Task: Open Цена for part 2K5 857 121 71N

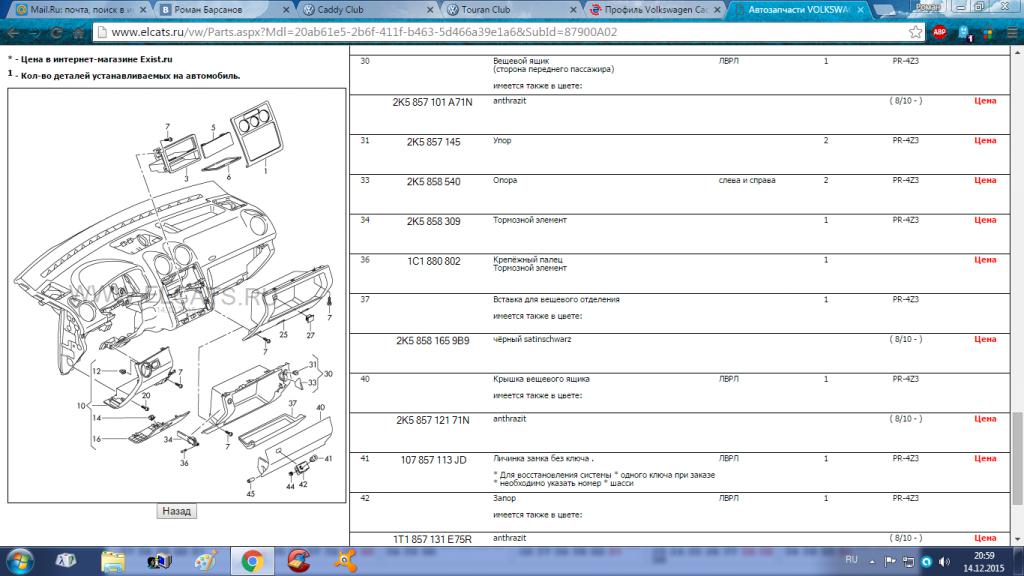Action: pyautogui.click(x=985, y=419)
